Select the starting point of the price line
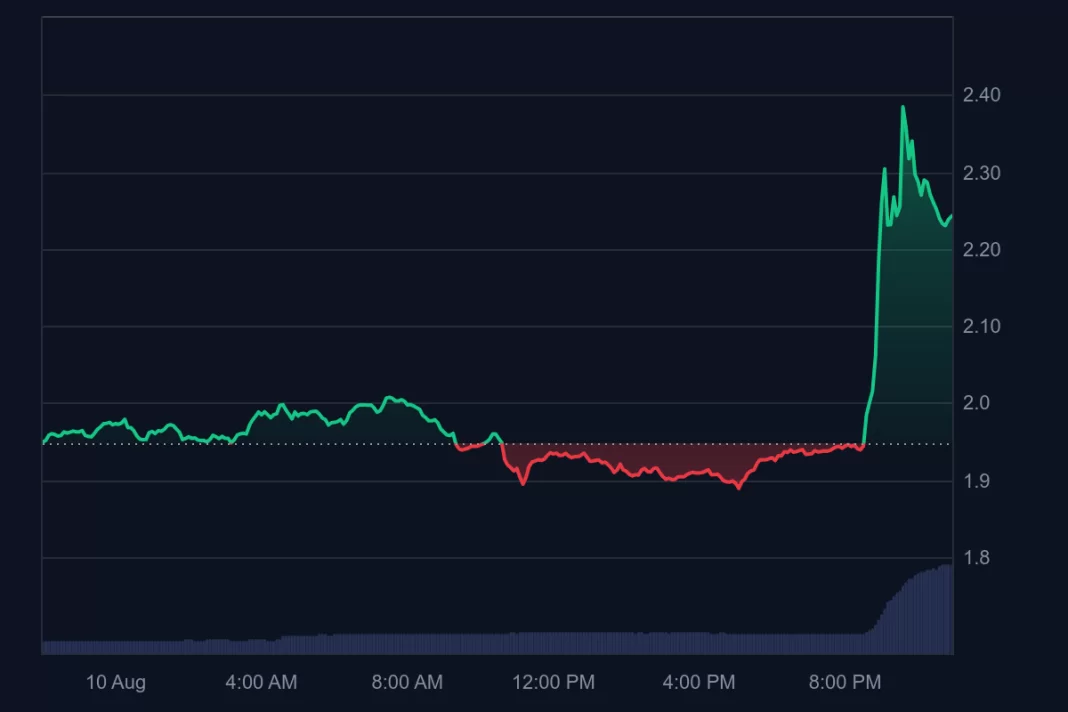The image size is (1068, 712). [44, 441]
